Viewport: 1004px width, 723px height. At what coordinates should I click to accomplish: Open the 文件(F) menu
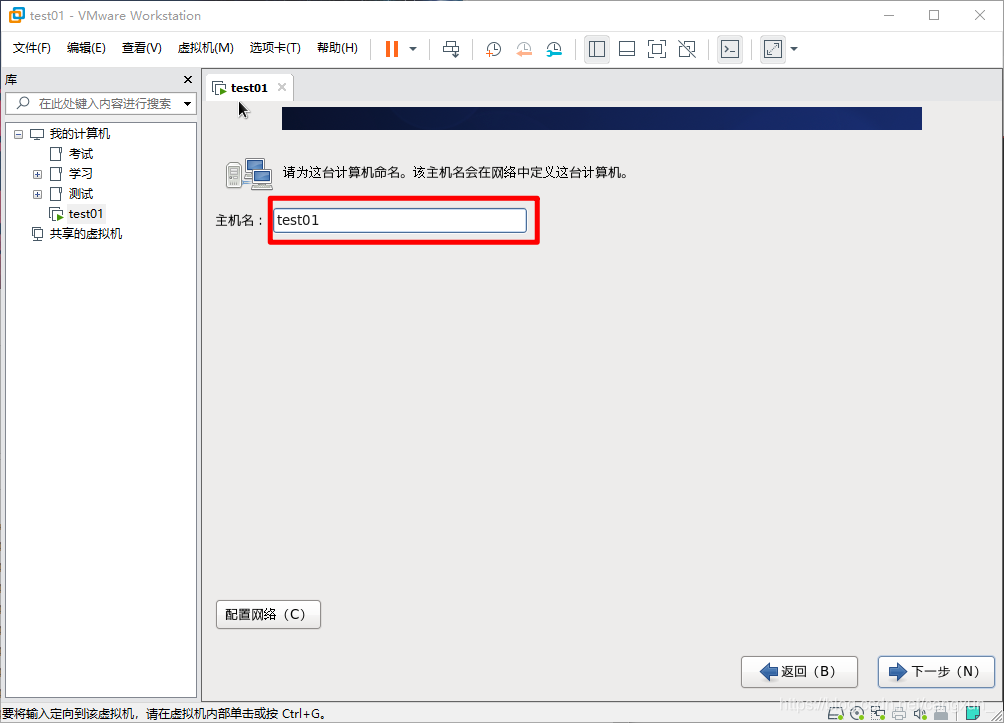point(31,48)
